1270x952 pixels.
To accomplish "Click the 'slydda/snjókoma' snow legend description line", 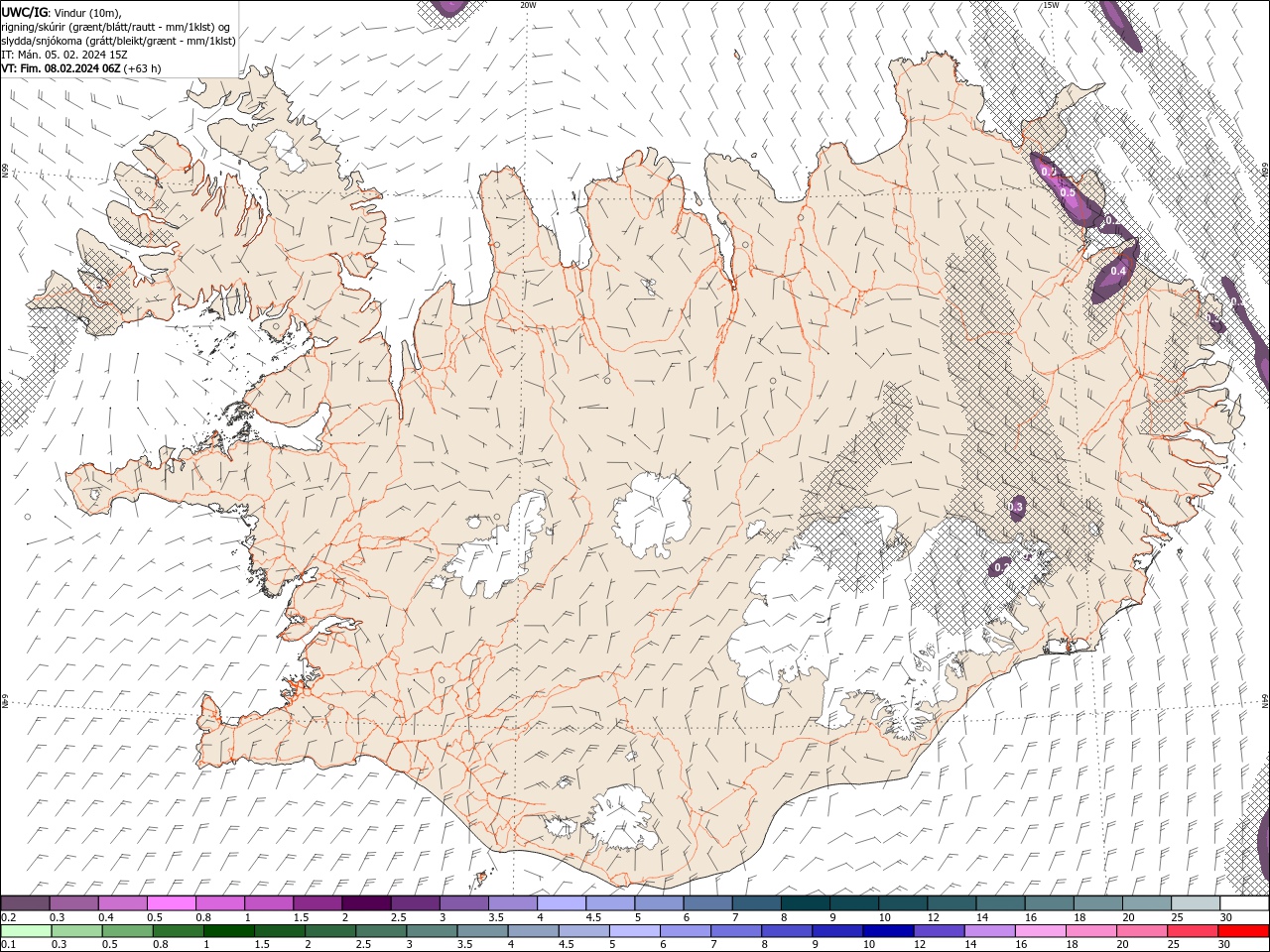I will (119, 41).
